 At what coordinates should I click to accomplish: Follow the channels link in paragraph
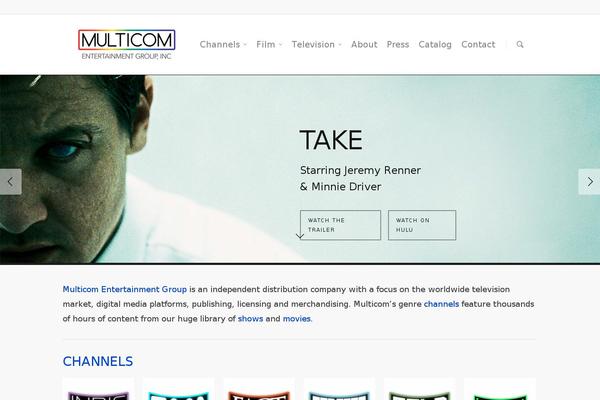[441, 304]
